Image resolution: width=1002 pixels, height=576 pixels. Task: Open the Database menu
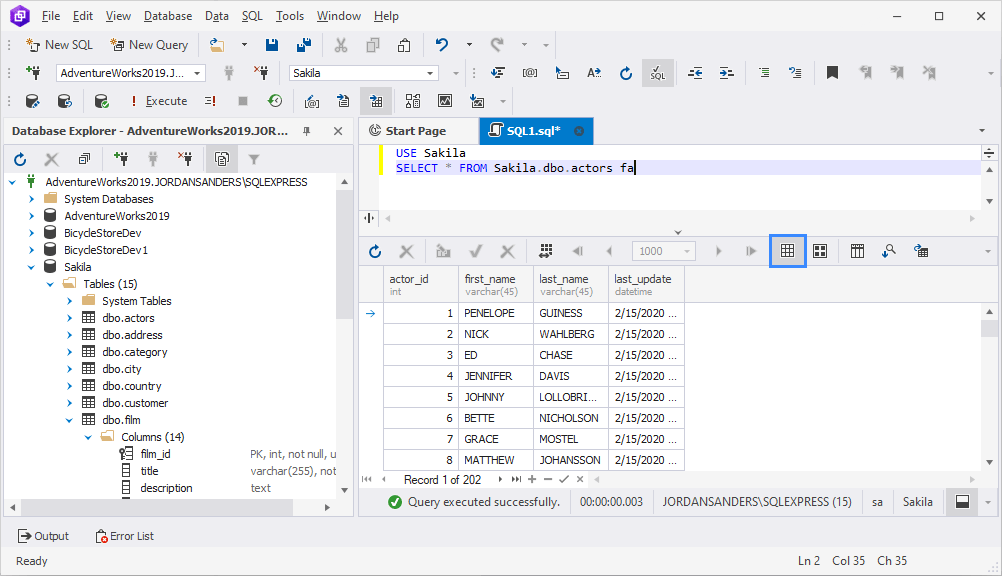[x=167, y=15]
